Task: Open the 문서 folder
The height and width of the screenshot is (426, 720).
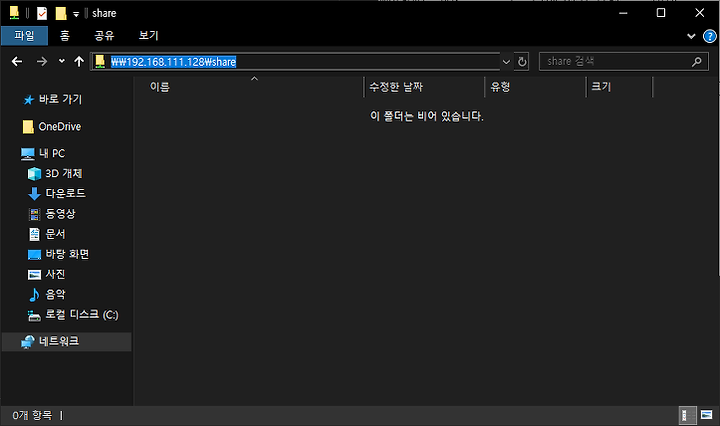Action: coord(55,234)
